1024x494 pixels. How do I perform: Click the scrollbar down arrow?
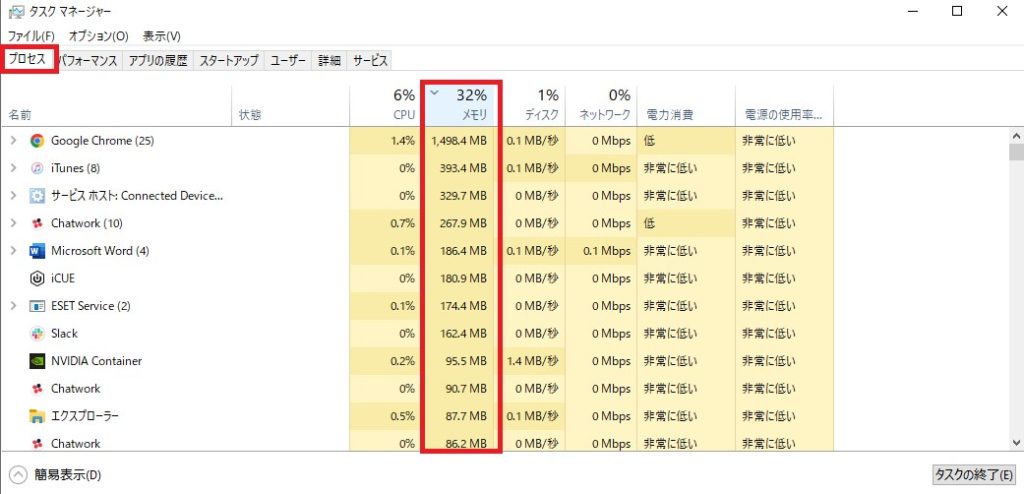pos(1016,441)
